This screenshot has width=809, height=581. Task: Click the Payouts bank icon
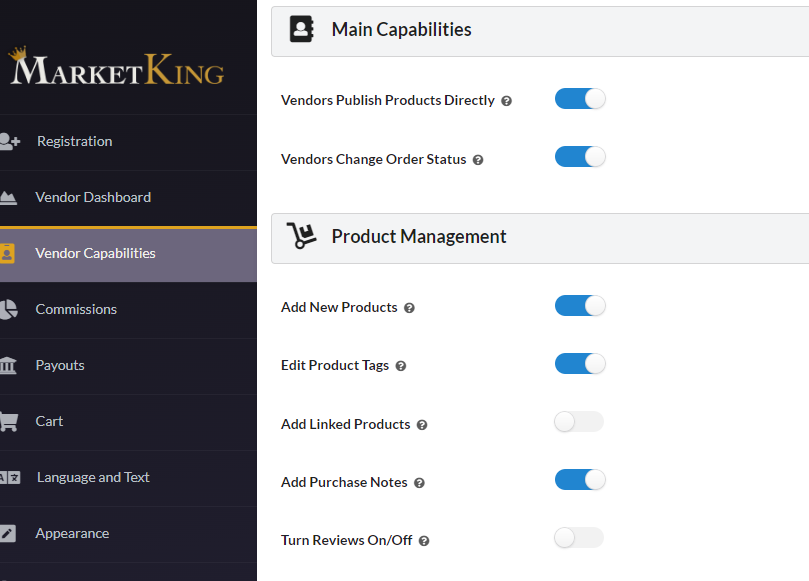pyautogui.click(x=8, y=365)
